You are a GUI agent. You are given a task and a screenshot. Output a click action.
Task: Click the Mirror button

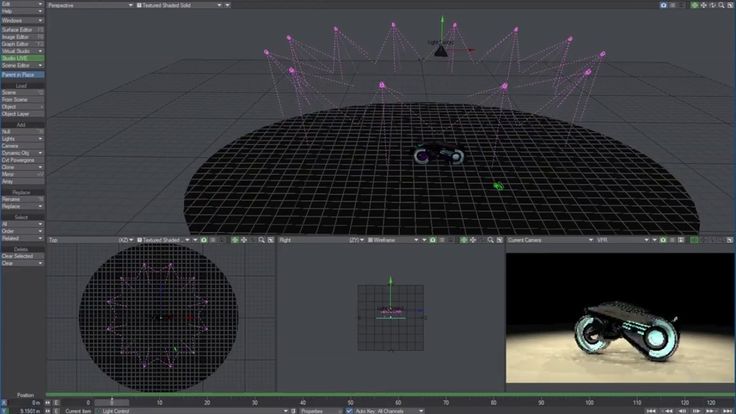(x=22, y=174)
